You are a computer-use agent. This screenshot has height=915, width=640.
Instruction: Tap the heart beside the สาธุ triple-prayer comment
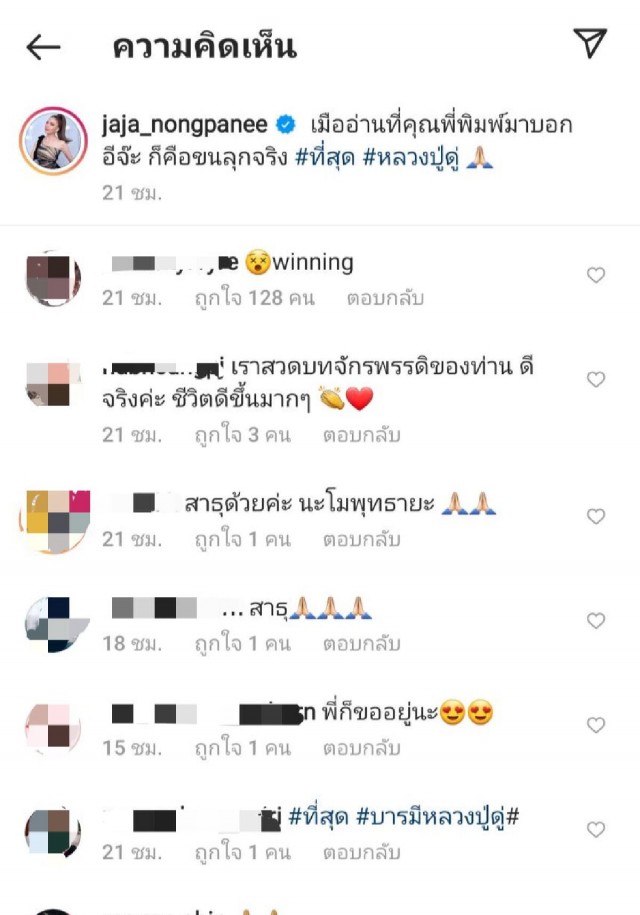pyautogui.click(x=596, y=620)
